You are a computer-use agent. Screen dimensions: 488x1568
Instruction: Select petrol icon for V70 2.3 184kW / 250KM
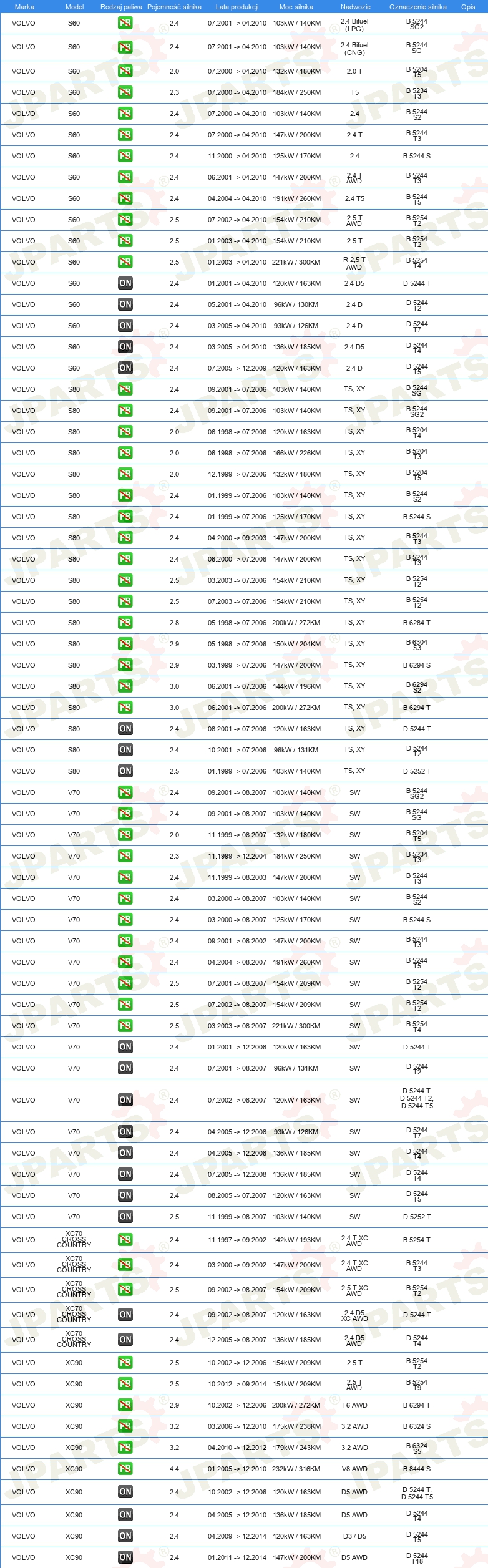pos(125,856)
